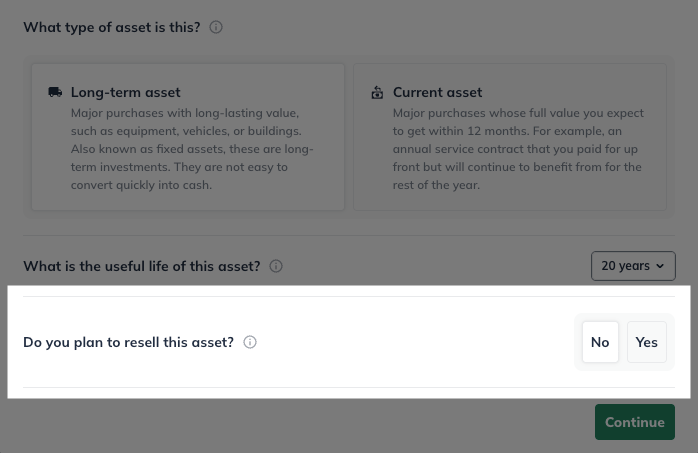The height and width of the screenshot is (453, 698).
Task: Open the 20 years useful life dropdown
Action: [633, 266]
